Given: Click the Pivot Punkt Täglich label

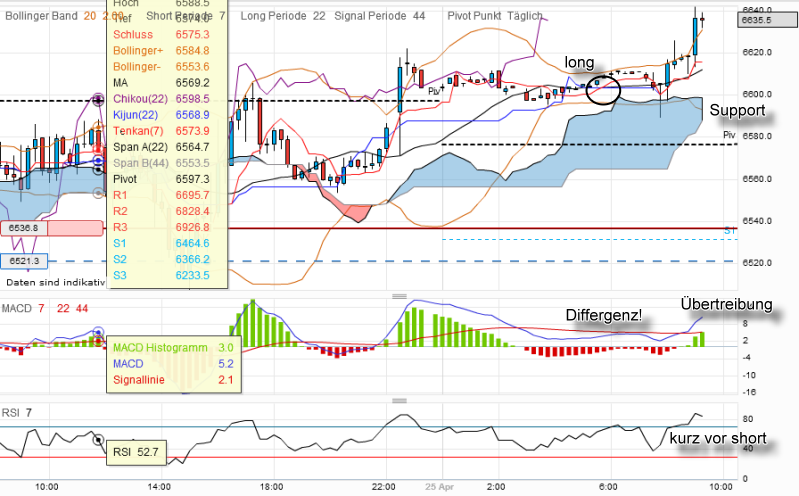Looking at the screenshot, I should (x=495, y=16).
